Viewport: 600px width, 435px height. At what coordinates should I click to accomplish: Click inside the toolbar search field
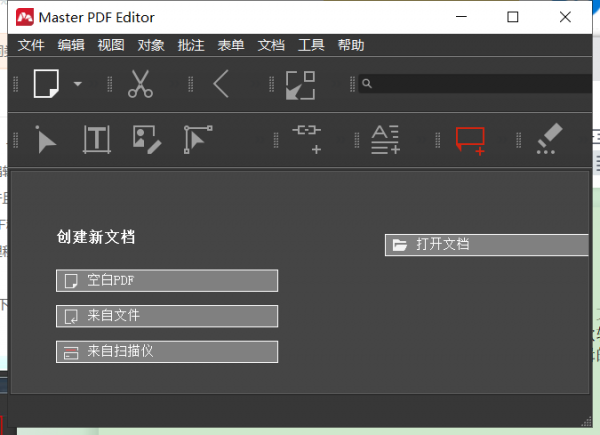476,83
